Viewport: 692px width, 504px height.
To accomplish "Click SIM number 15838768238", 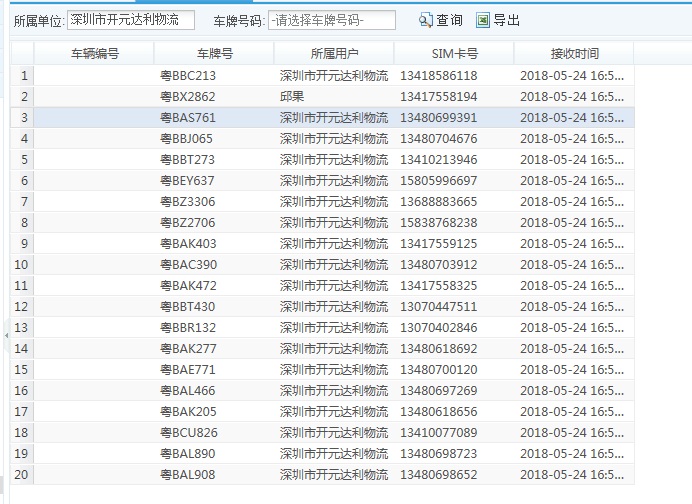I will click(x=439, y=223).
